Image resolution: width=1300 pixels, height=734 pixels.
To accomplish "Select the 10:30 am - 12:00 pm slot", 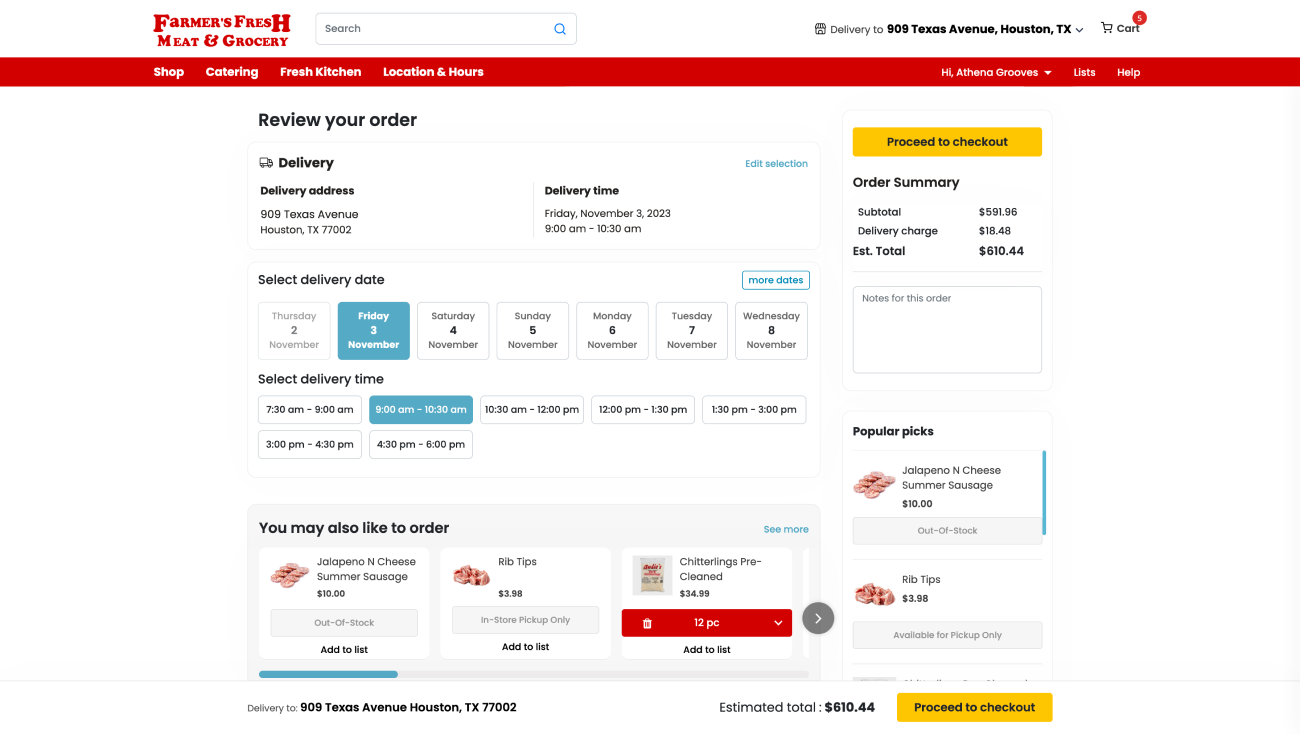I will (532, 410).
